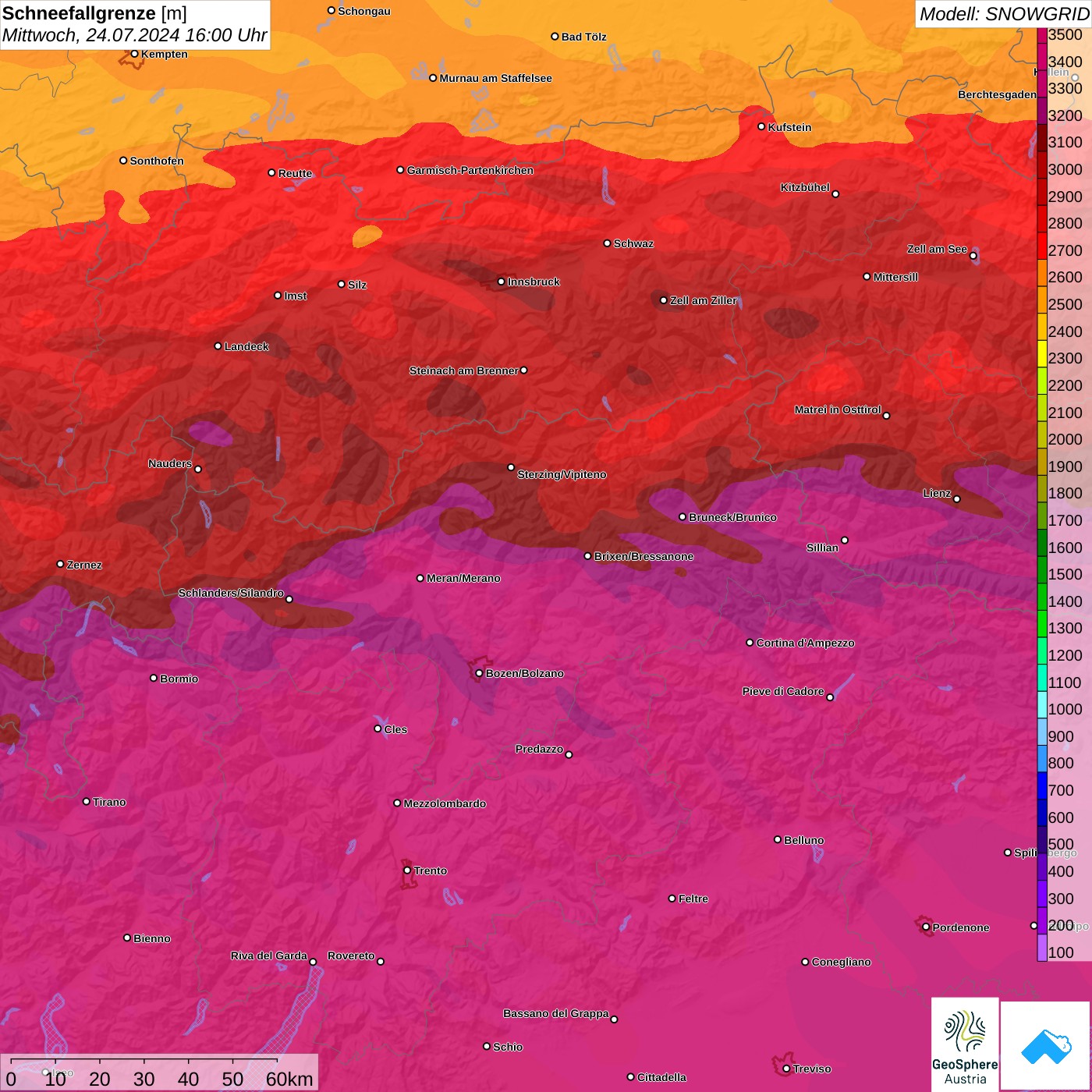This screenshot has height=1092, width=1092.
Task: Click the Schwaz label
Action: tap(633, 243)
